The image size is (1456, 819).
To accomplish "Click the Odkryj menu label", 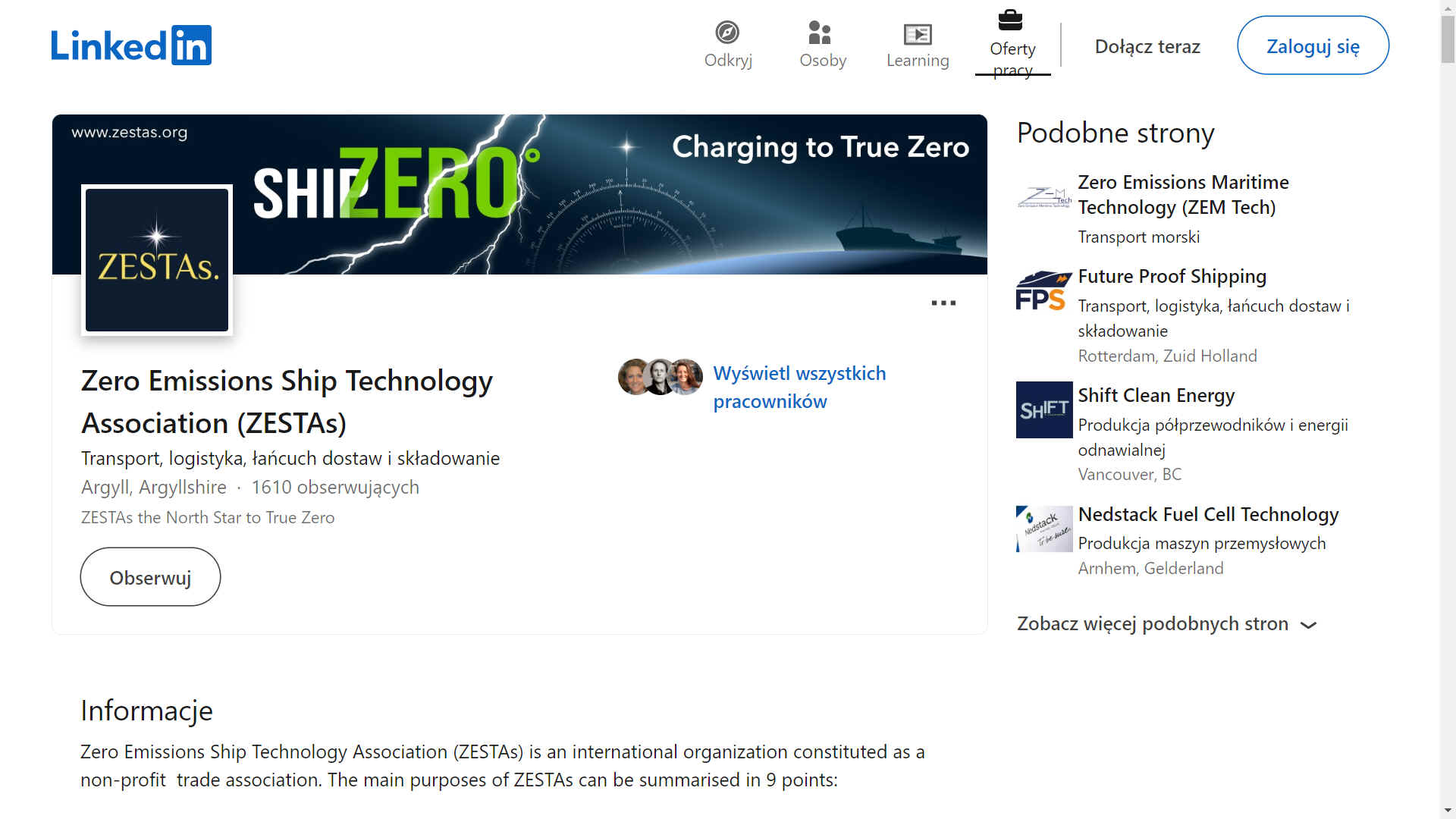I will tap(728, 60).
